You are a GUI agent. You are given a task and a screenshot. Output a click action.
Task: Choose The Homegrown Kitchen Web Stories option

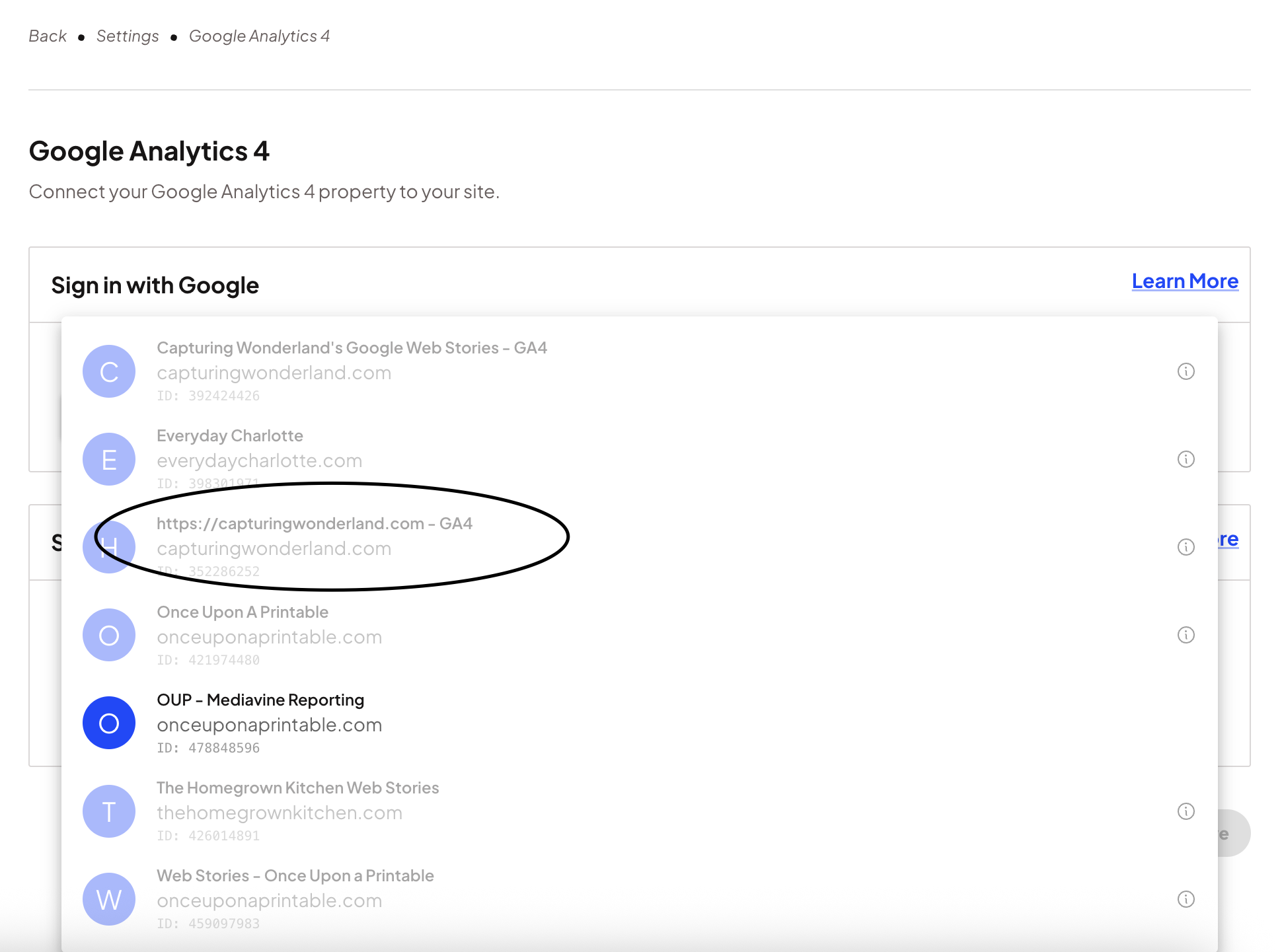pos(297,788)
